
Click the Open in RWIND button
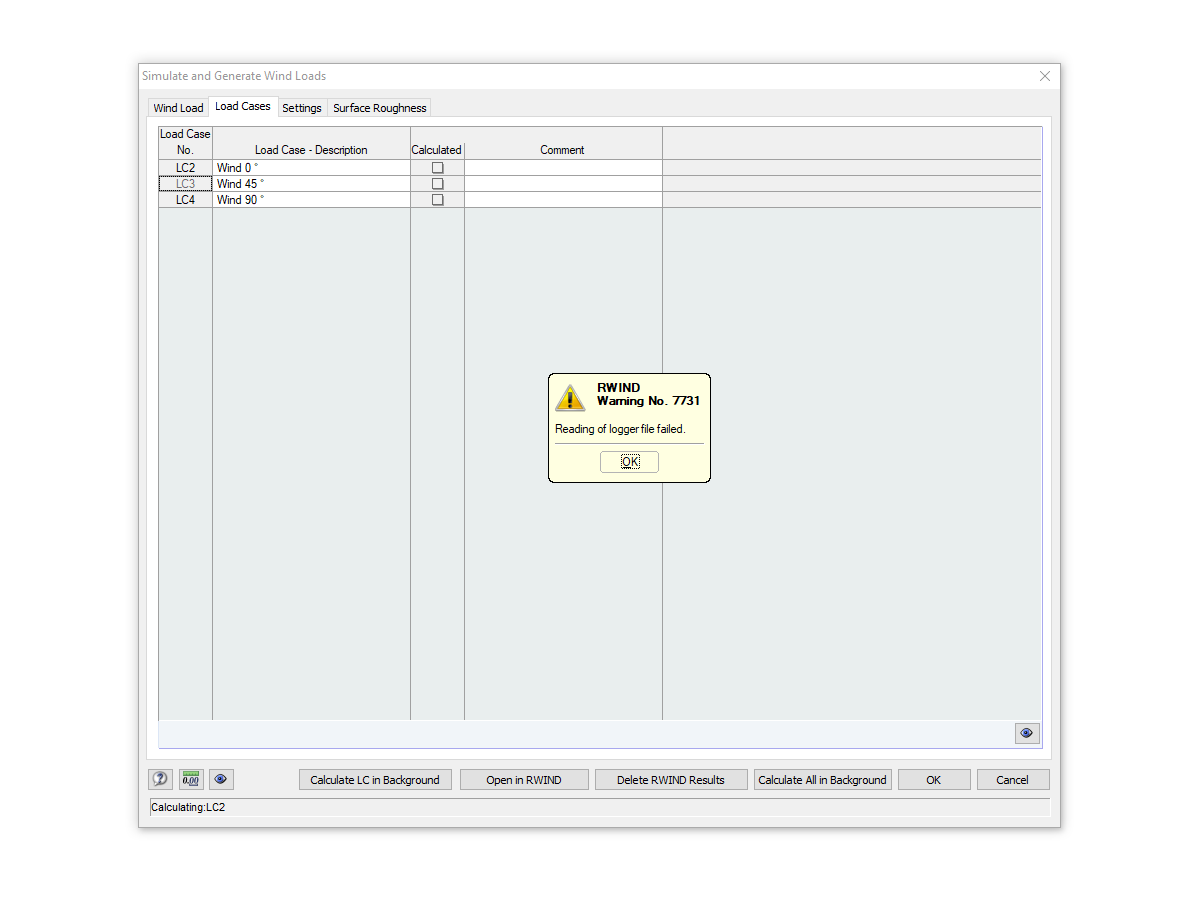coord(524,780)
